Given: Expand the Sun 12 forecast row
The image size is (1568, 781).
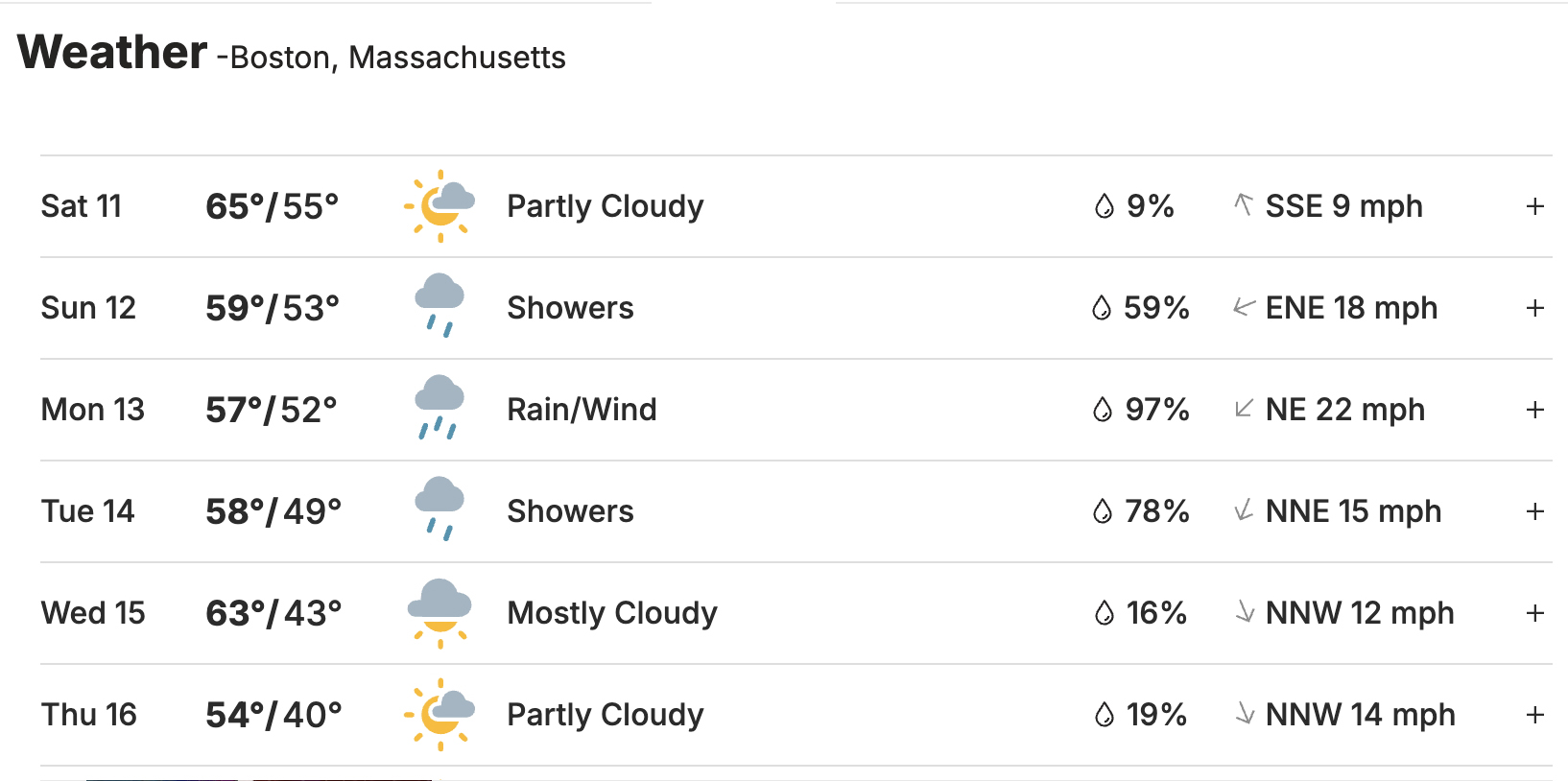Looking at the screenshot, I should [x=1535, y=308].
